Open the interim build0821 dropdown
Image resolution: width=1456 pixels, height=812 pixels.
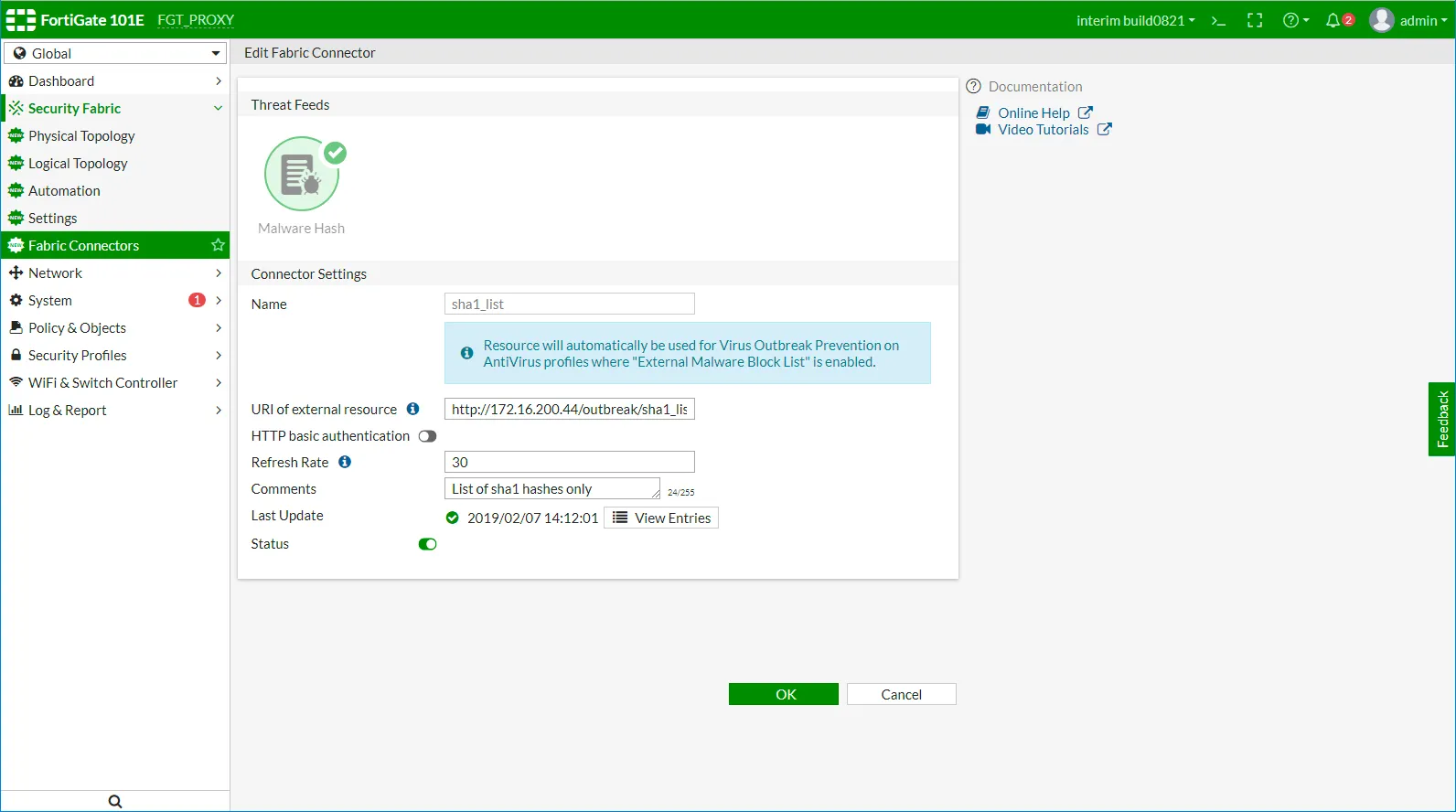(1136, 20)
